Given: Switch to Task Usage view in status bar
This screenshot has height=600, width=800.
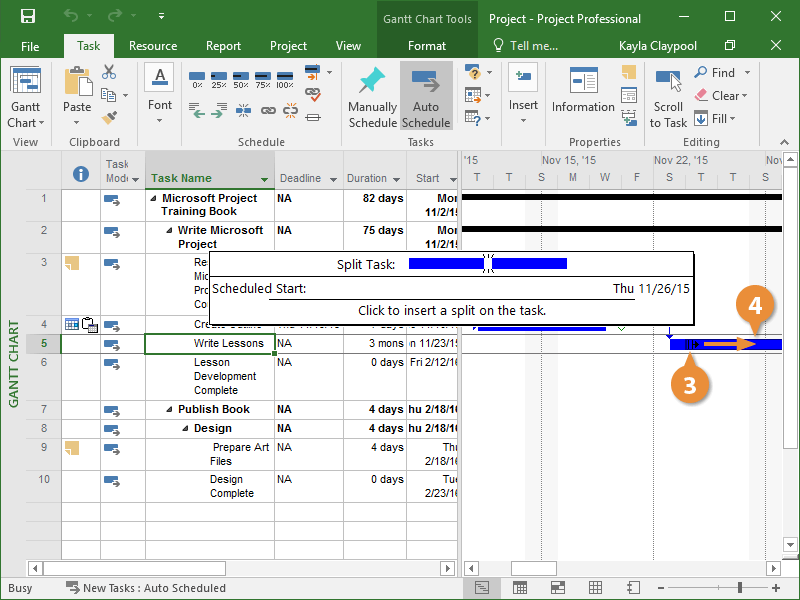Looking at the screenshot, I should [x=520, y=588].
